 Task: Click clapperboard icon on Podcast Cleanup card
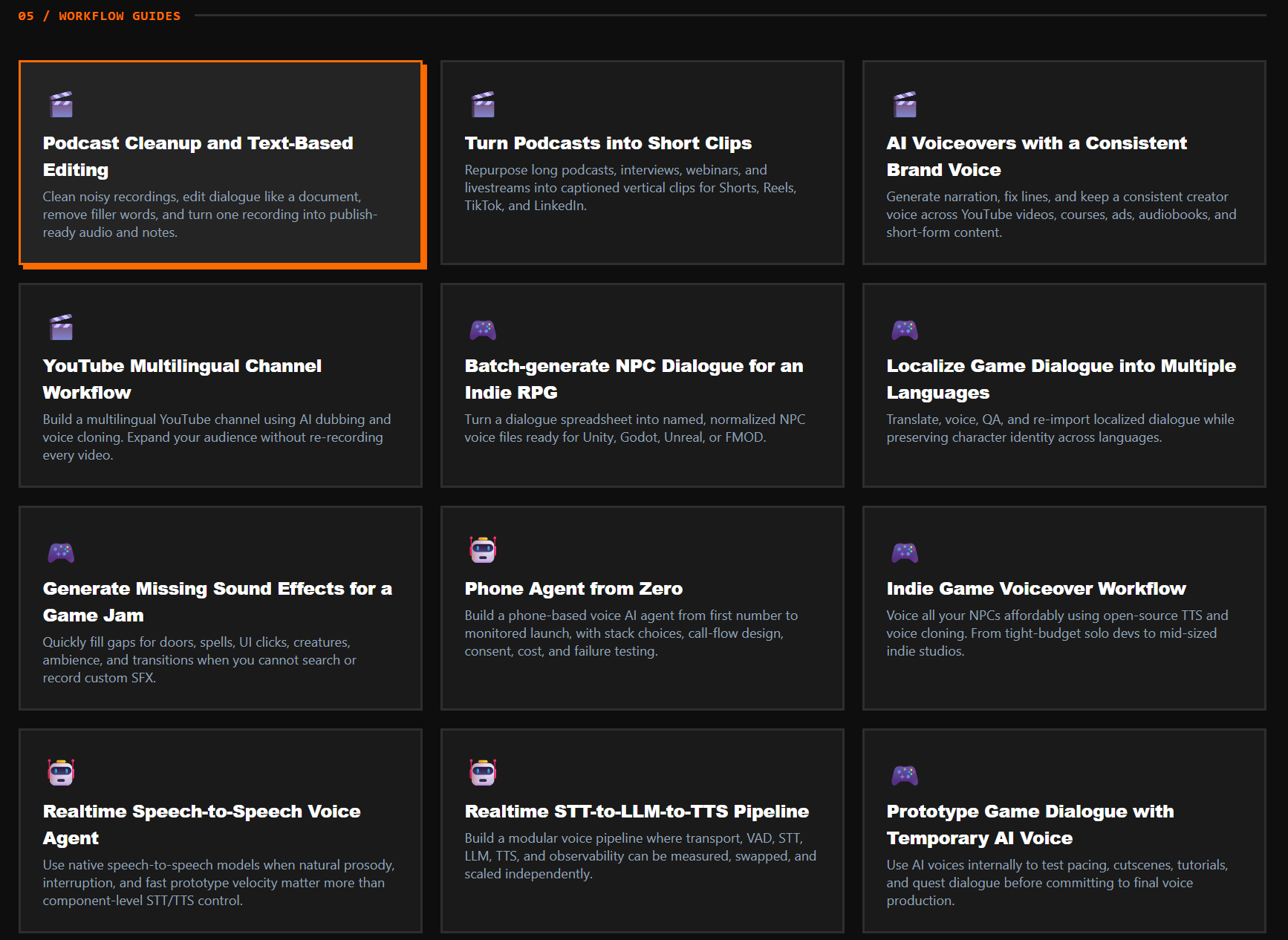pos(61,105)
